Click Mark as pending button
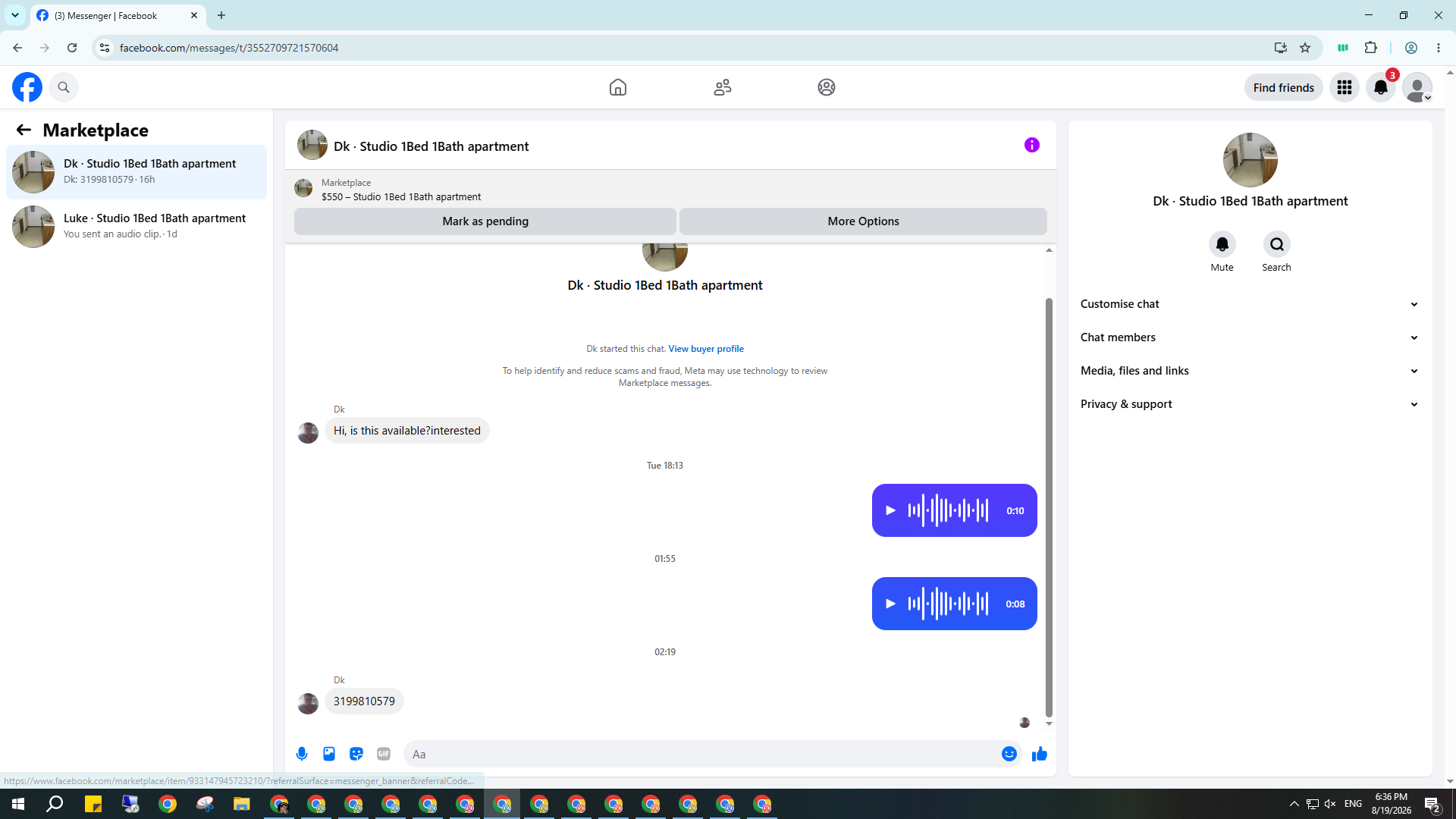Viewport: 1456px width, 819px height. (485, 221)
